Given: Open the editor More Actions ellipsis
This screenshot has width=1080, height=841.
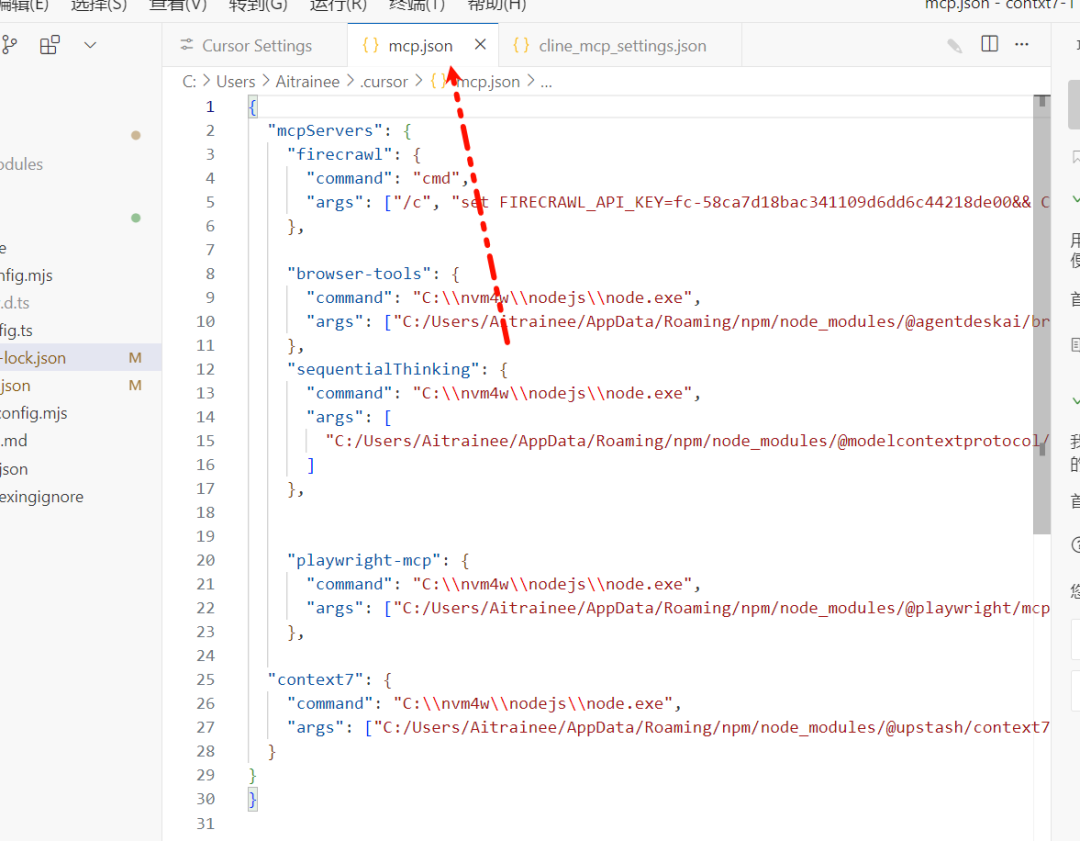Looking at the screenshot, I should 1021,44.
